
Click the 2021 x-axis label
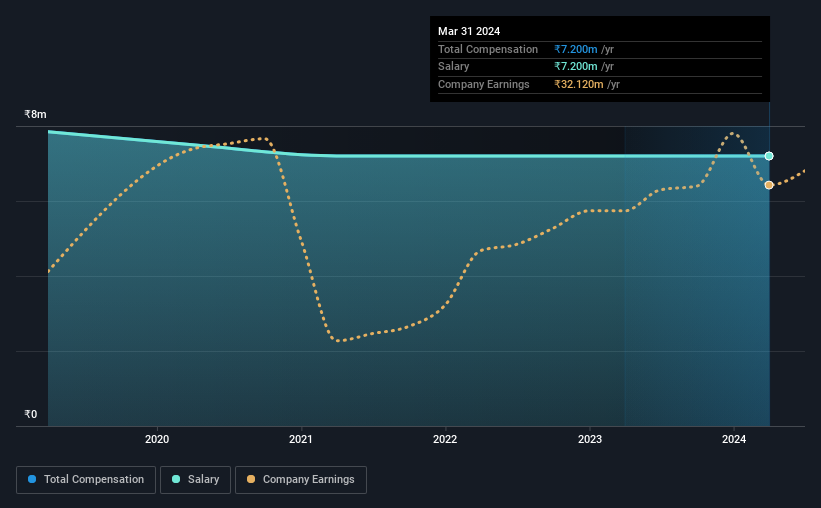tap(301, 439)
